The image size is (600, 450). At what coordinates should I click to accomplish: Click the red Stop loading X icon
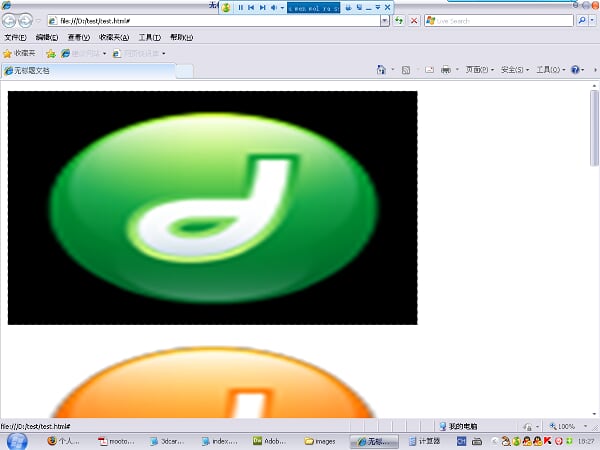click(x=414, y=20)
